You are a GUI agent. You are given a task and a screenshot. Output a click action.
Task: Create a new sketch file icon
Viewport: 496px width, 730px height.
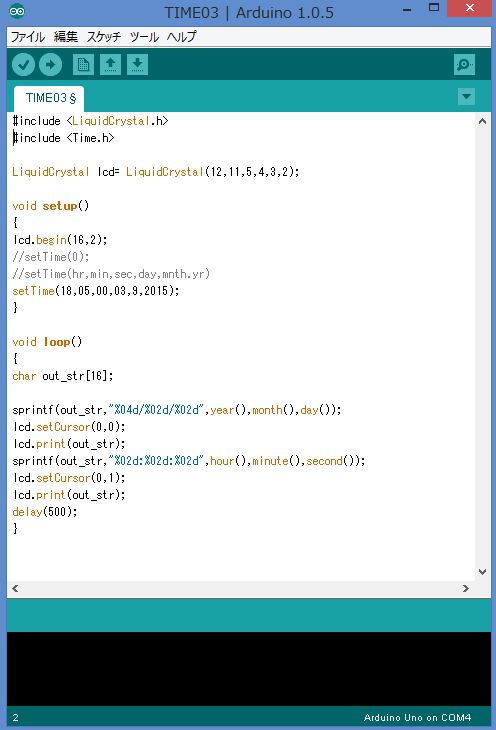[x=83, y=65]
